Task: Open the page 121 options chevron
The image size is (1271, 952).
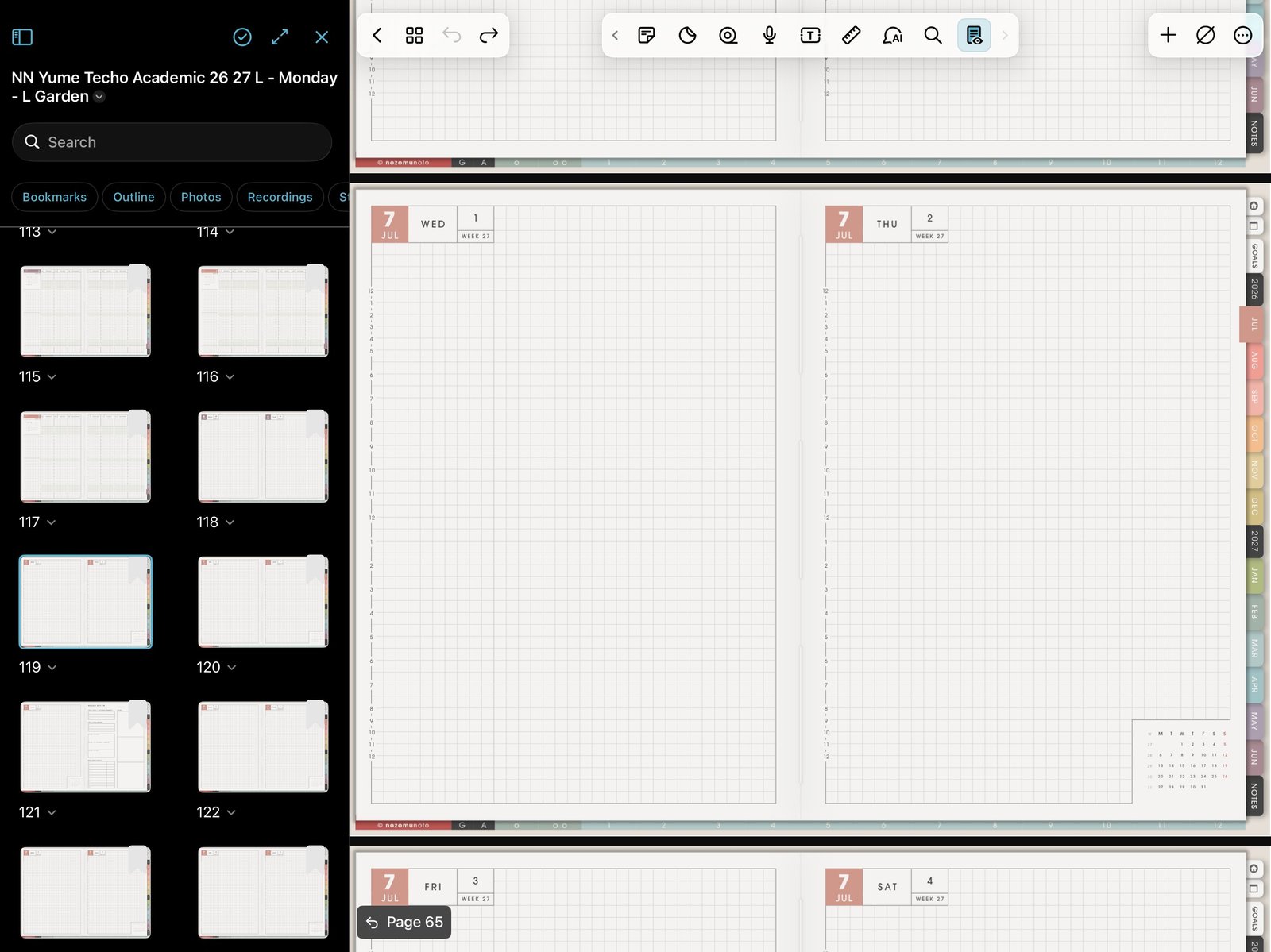Action: tap(52, 813)
